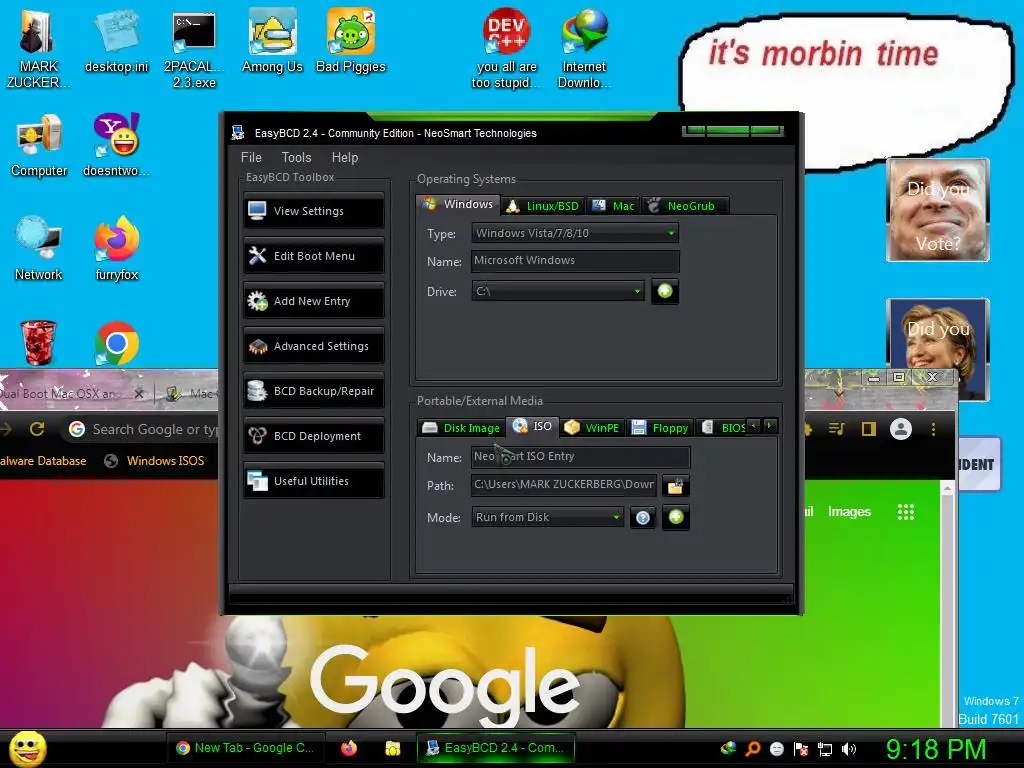1024x768 pixels.
Task: Switch to New Tab - Google Chrome taskbar item
Action: [x=246, y=748]
